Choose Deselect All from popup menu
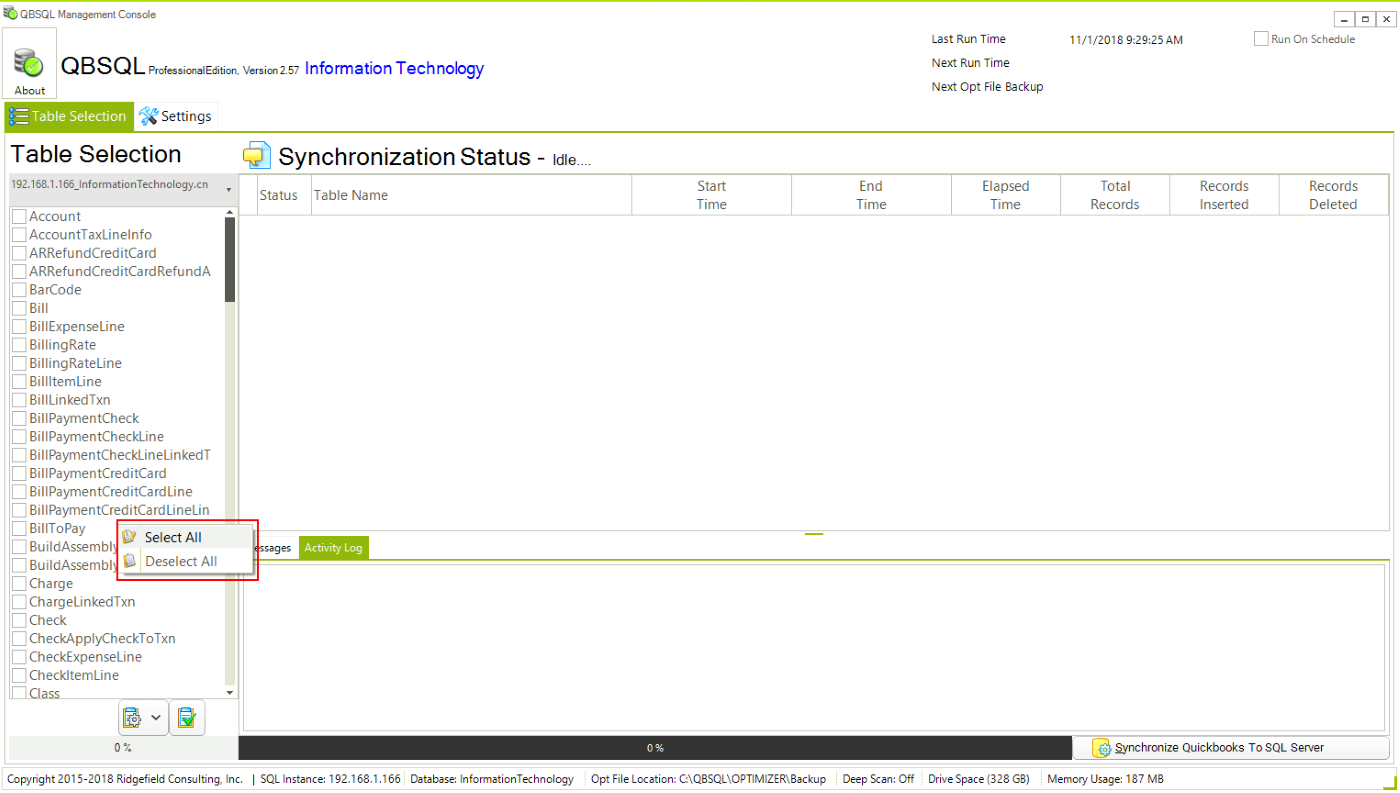Viewport: 1400px width, 793px height. [186, 561]
